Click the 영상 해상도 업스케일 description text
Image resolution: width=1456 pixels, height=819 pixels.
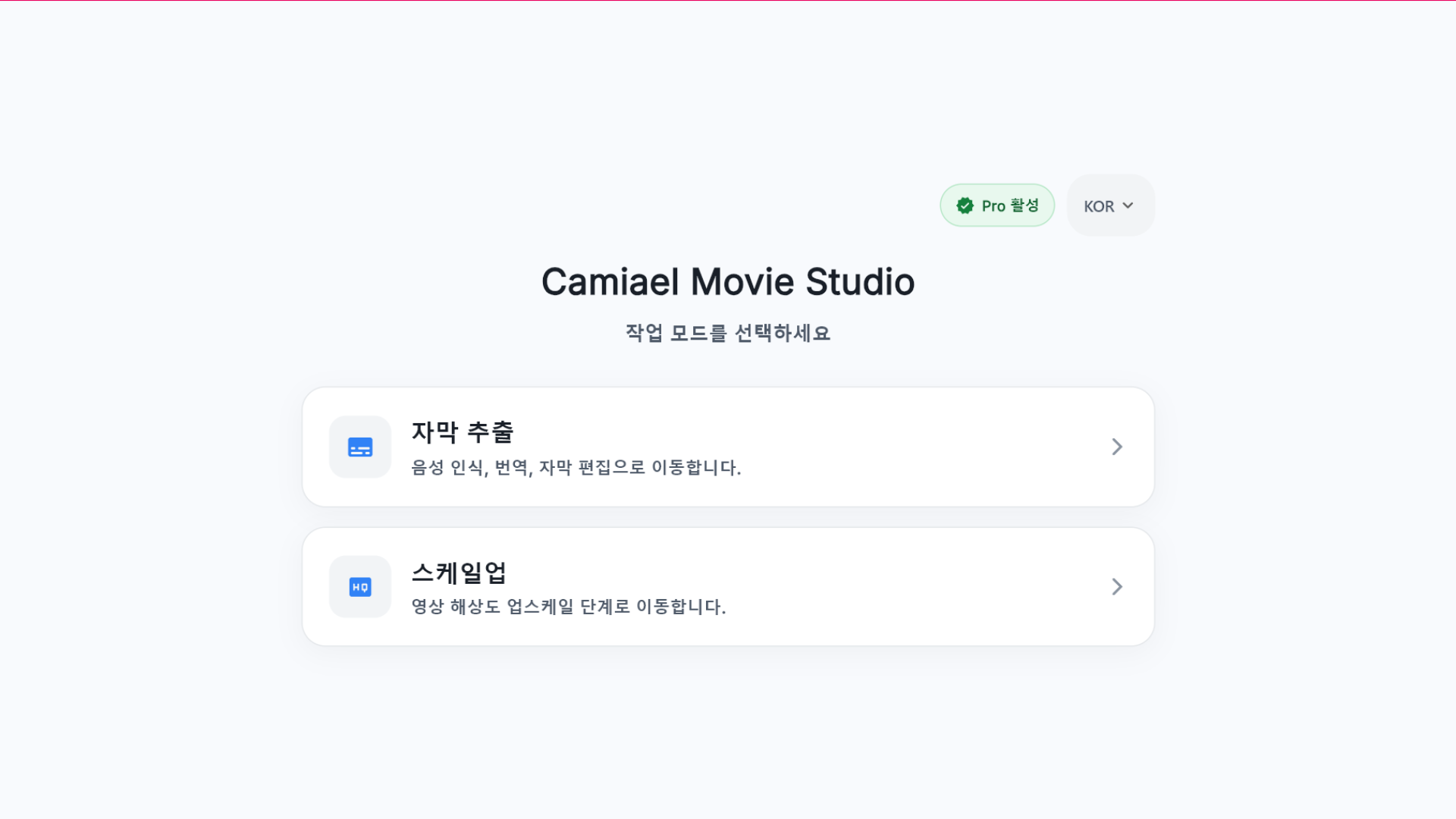(x=569, y=607)
